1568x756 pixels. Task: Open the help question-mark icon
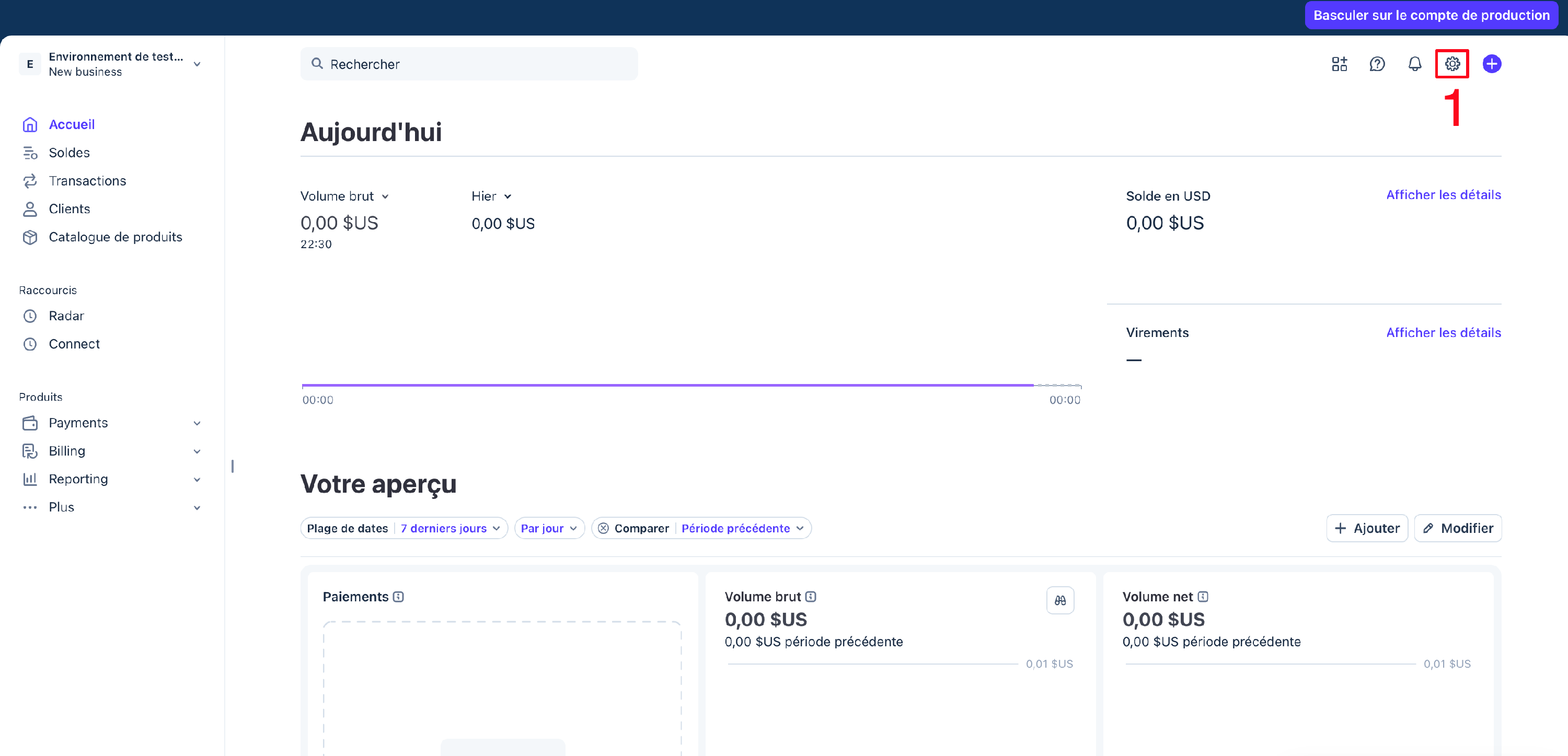1377,64
